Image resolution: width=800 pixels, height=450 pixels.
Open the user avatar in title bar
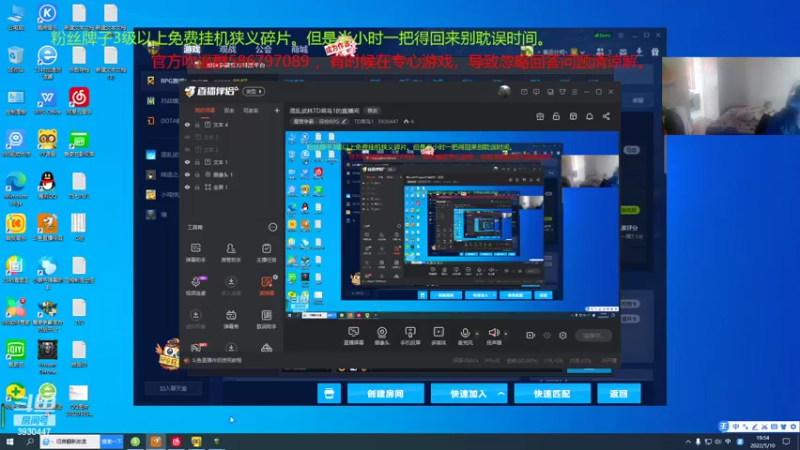[504, 92]
